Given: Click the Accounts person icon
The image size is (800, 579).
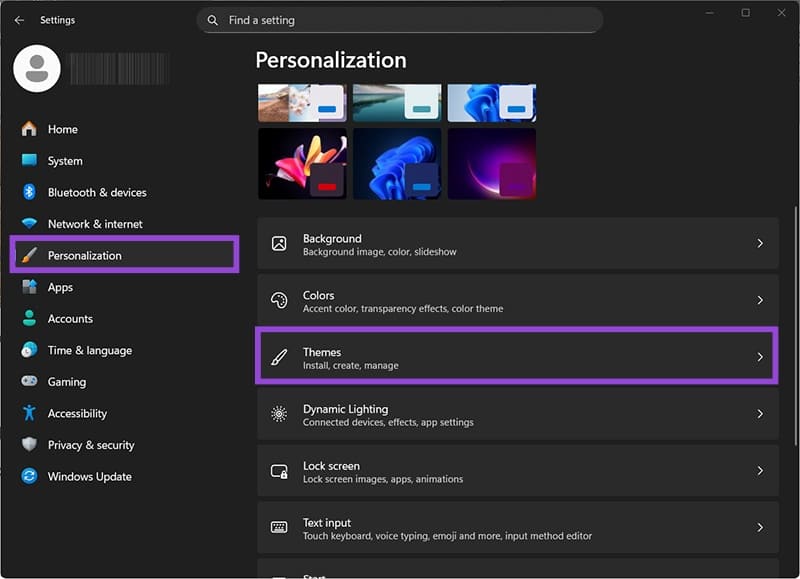Looking at the screenshot, I should (29, 318).
